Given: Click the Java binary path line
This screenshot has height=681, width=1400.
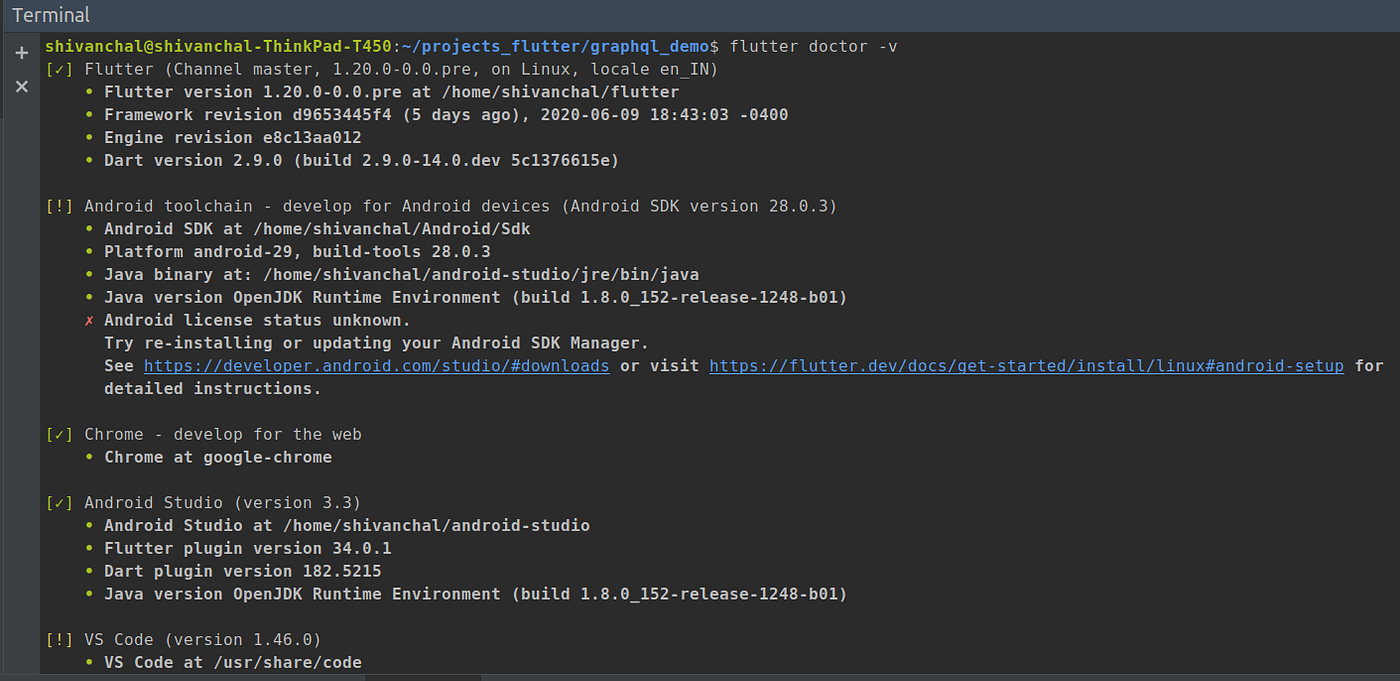Looking at the screenshot, I should pos(402,275).
